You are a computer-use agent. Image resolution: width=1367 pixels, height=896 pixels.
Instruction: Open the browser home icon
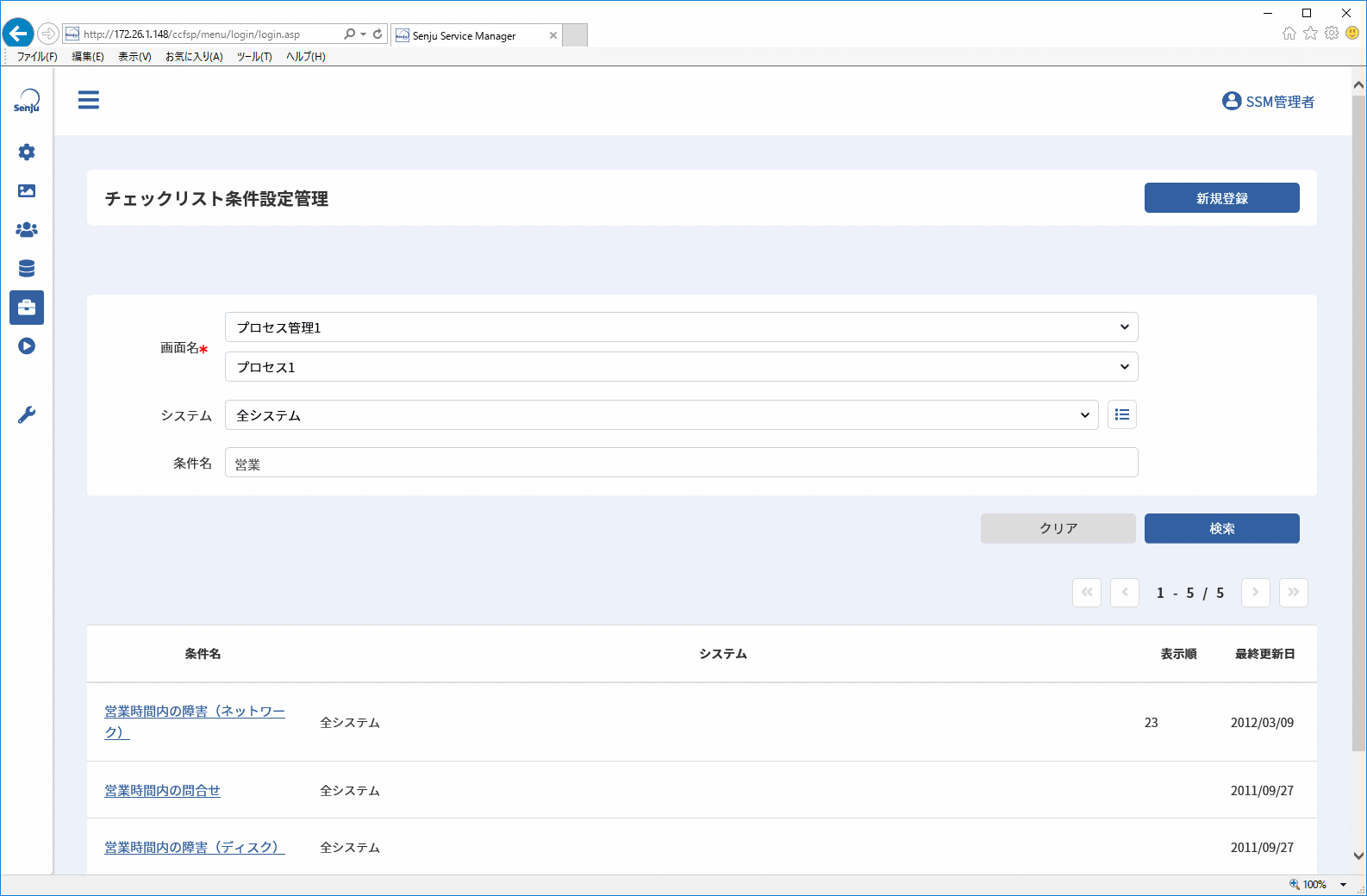point(1289,33)
